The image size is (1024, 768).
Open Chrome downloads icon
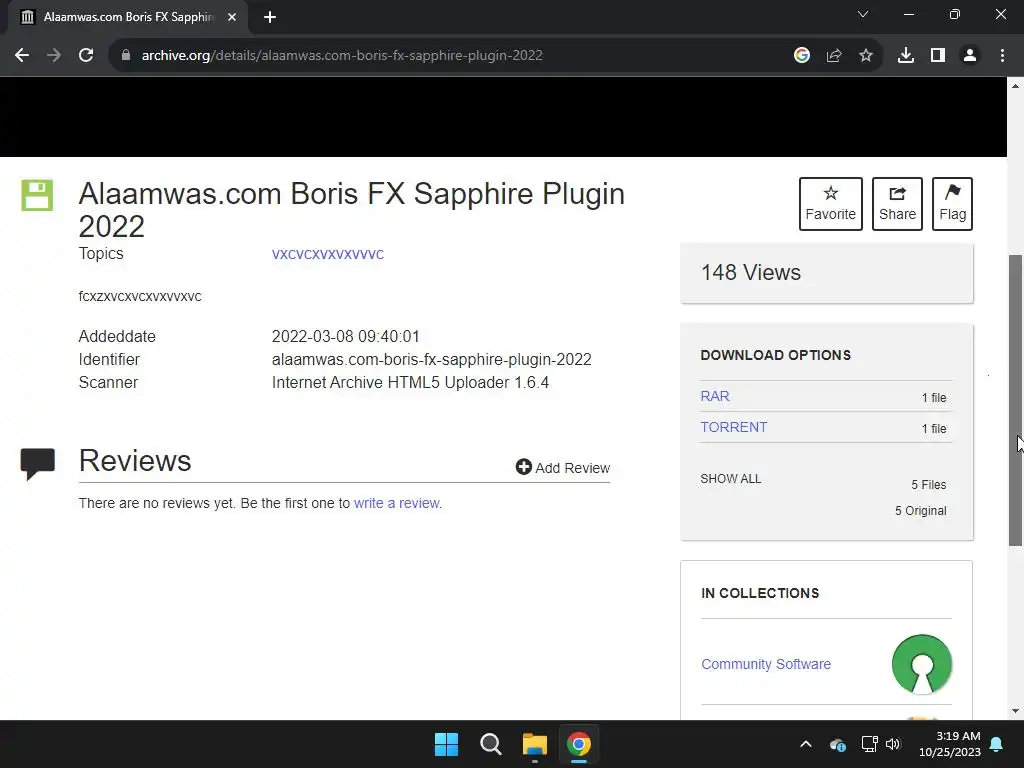pos(906,56)
